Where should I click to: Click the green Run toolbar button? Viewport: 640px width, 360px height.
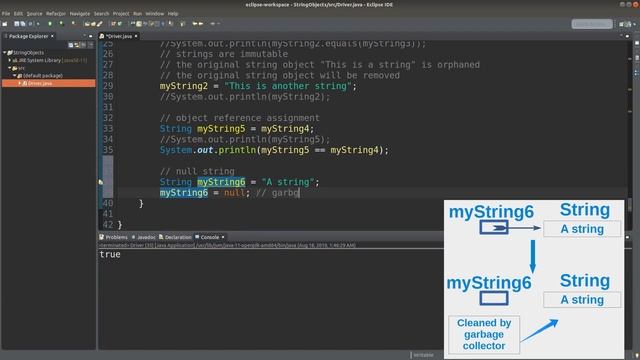tap(50, 24)
